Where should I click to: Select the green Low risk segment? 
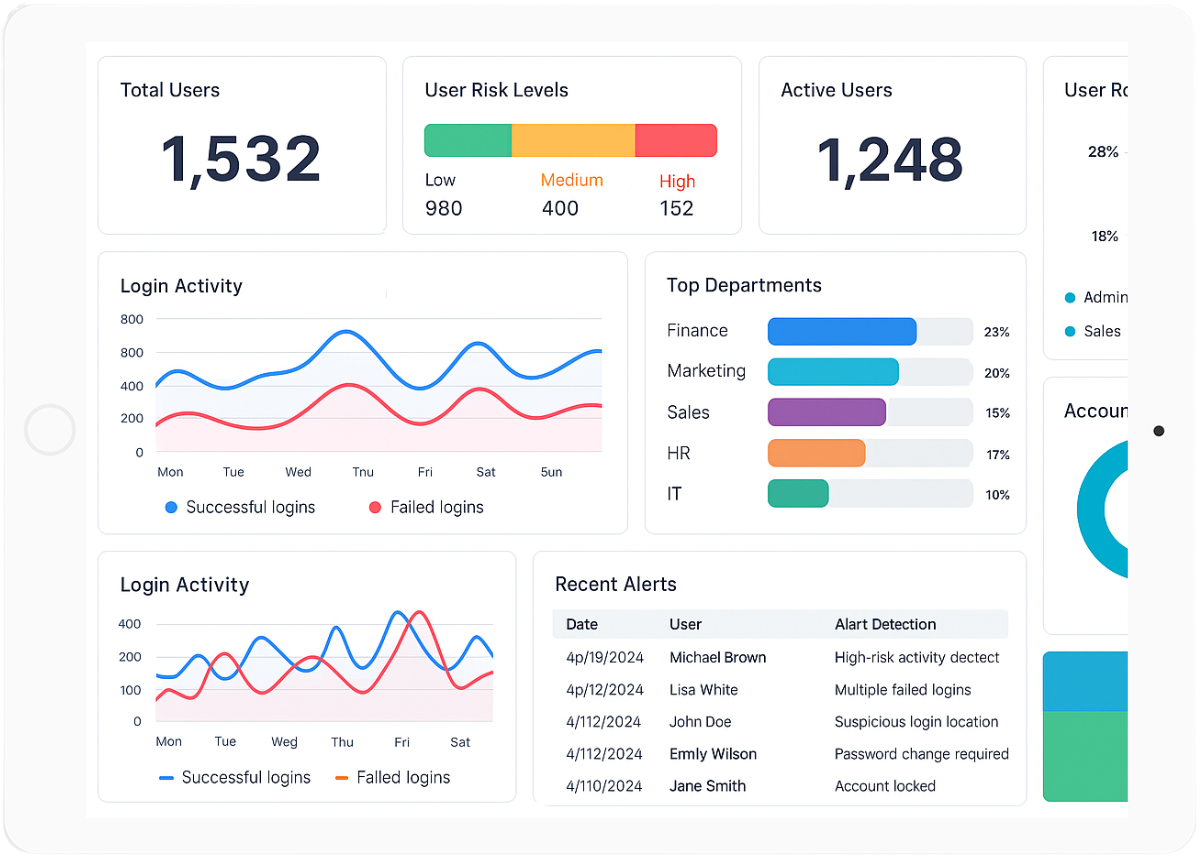468,141
